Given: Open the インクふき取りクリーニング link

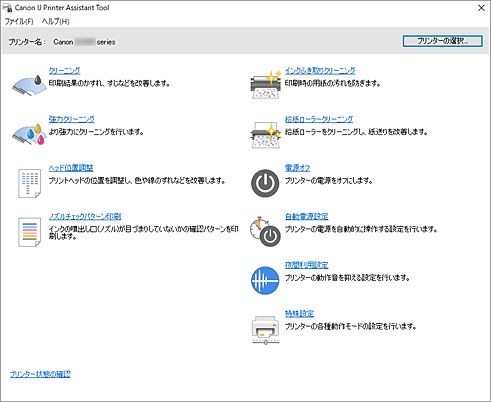Looking at the screenshot, I should click(320, 71).
